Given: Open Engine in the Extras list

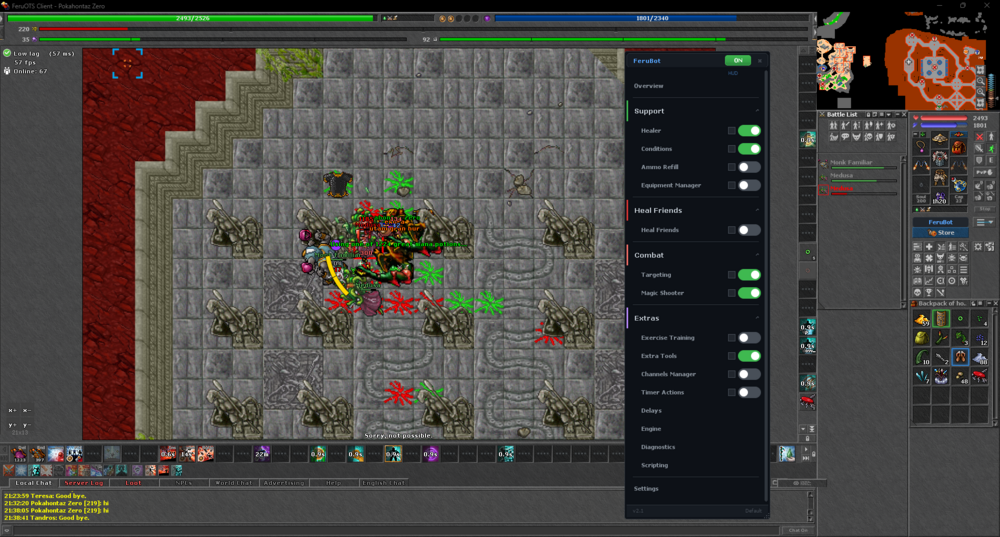Looking at the screenshot, I should point(651,429).
